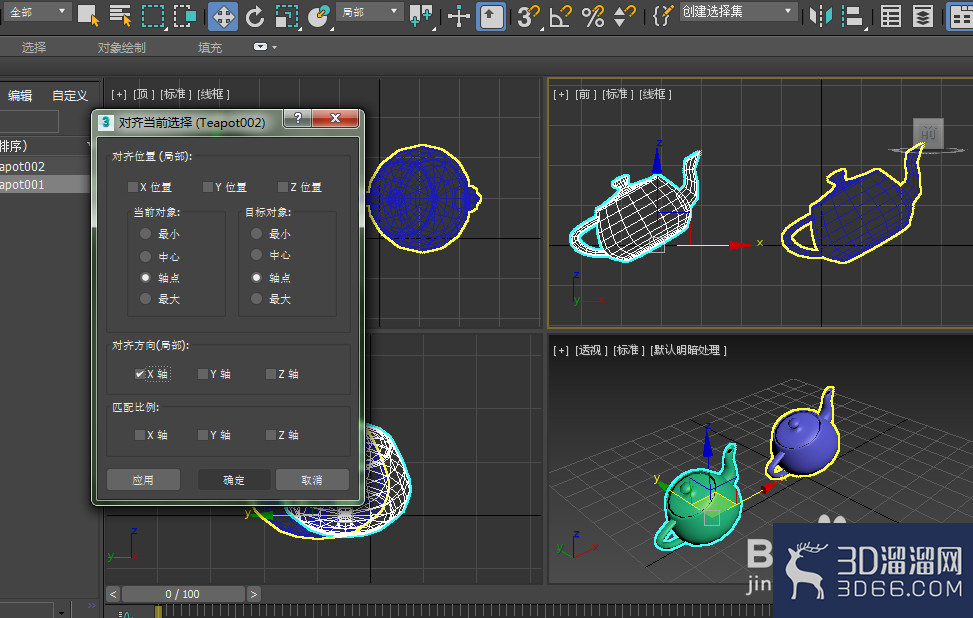Image resolution: width=973 pixels, height=618 pixels.
Task: Toggle 3D Snaps
Action: (x=528, y=16)
